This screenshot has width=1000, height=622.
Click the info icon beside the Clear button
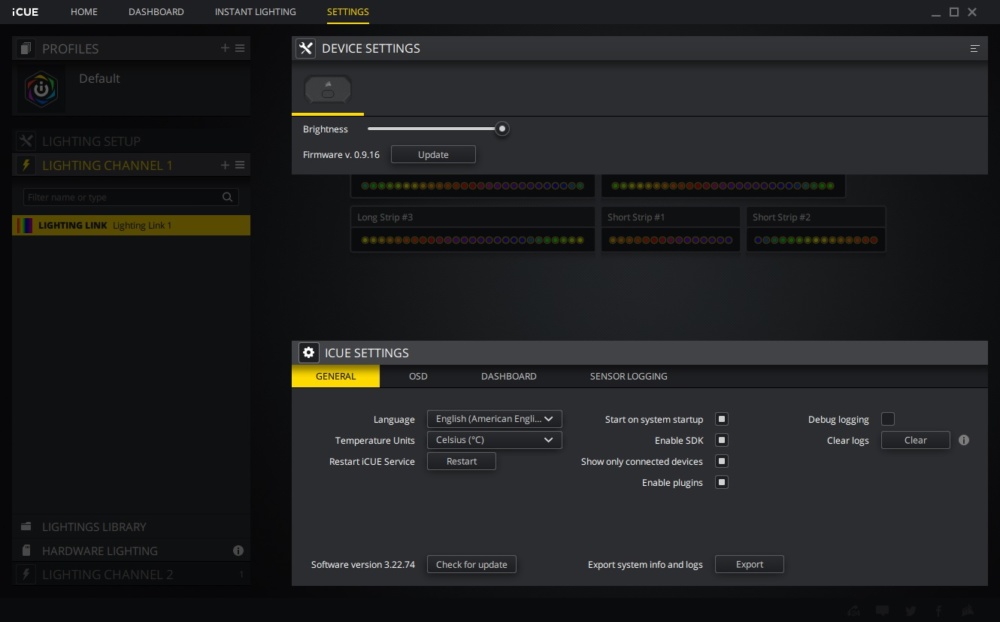click(x=964, y=440)
